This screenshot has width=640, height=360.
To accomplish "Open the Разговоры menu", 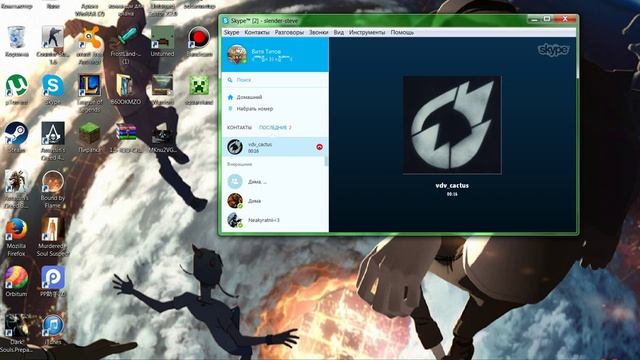I will (289, 32).
